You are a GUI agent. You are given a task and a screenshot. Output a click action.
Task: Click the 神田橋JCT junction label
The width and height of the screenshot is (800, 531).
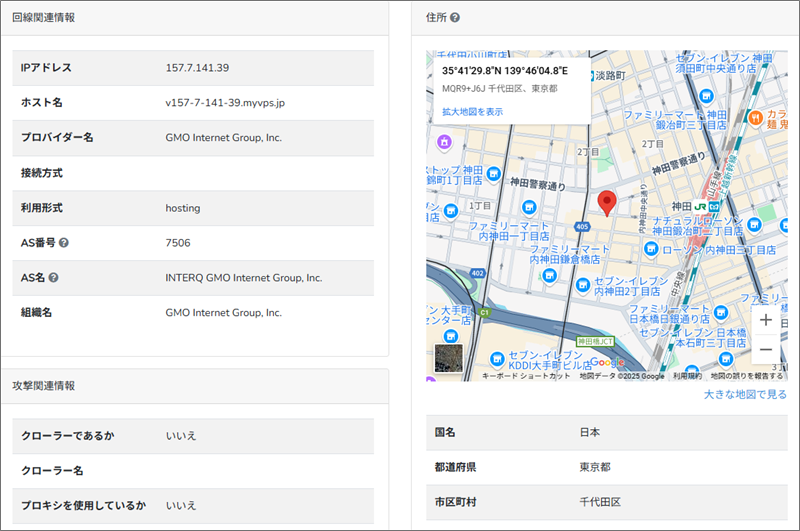click(x=595, y=341)
